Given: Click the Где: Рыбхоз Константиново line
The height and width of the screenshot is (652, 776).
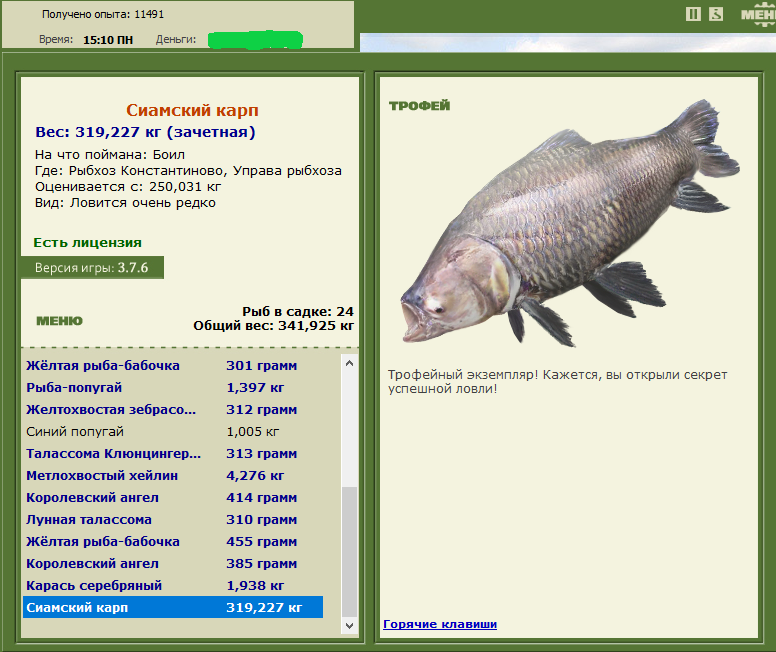Looking at the screenshot, I should click(x=188, y=171).
